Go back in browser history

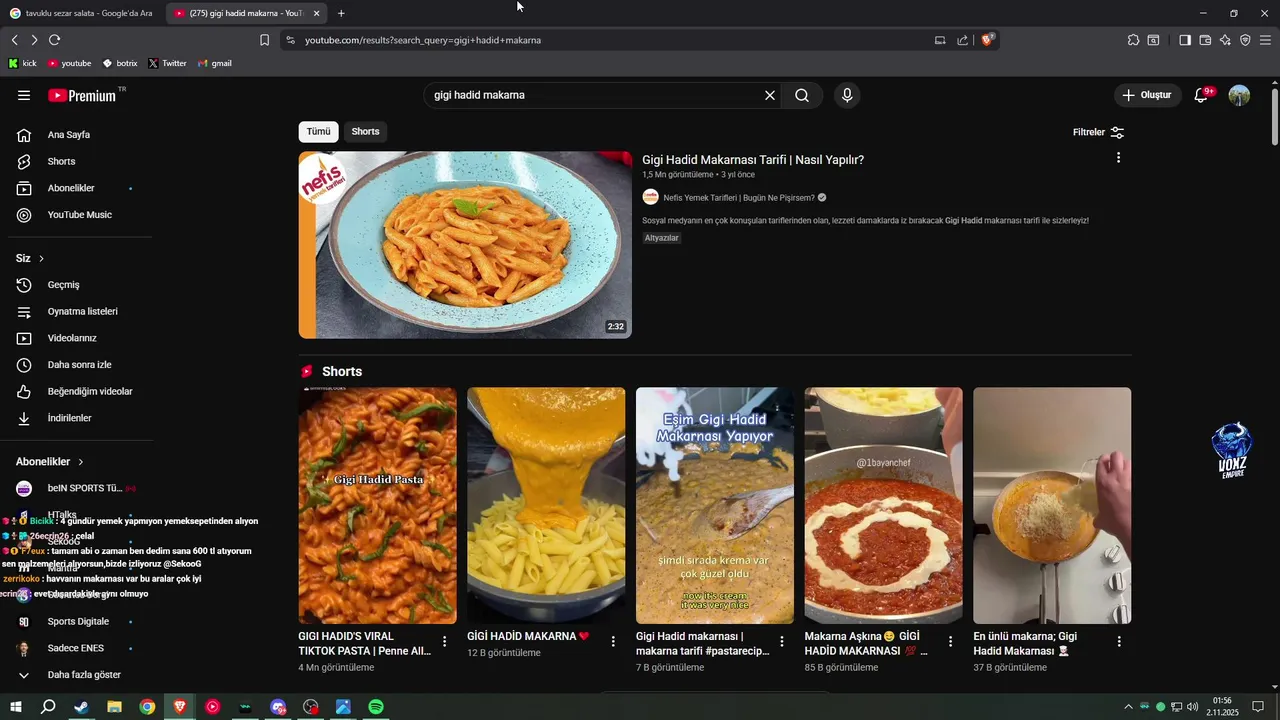pyautogui.click(x=14, y=40)
